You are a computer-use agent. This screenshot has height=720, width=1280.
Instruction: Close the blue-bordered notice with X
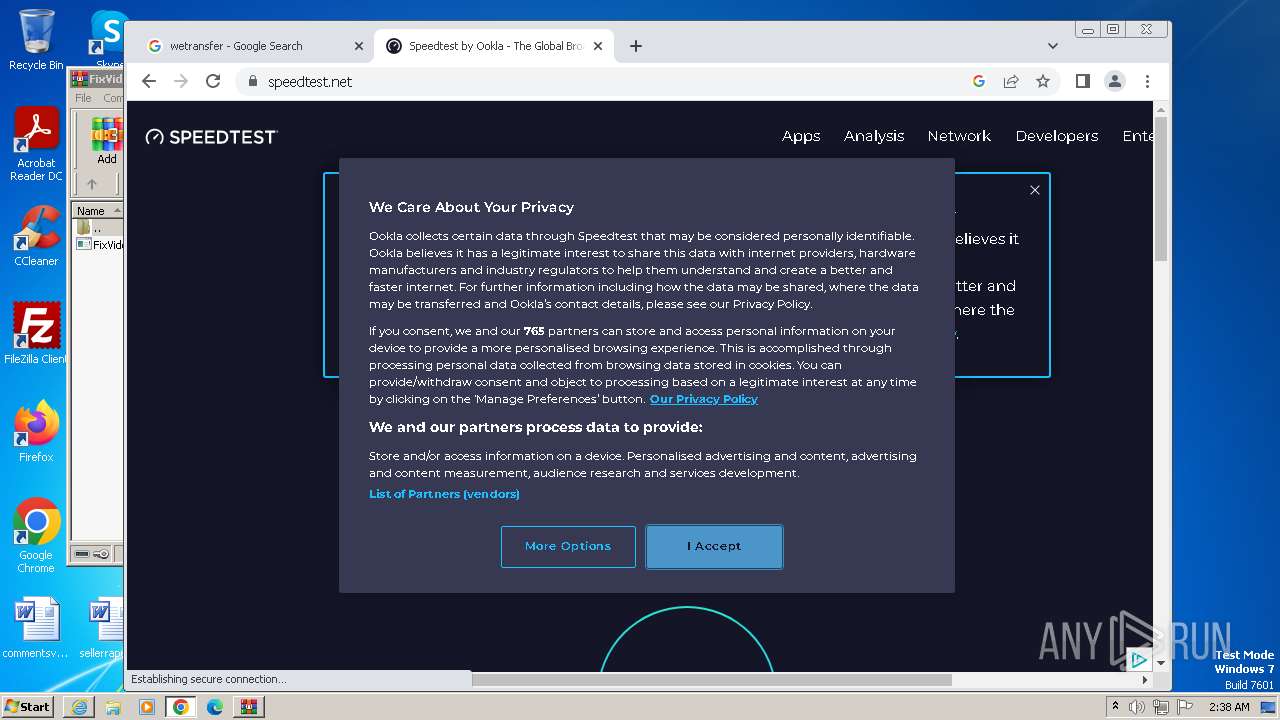pyautogui.click(x=1035, y=190)
